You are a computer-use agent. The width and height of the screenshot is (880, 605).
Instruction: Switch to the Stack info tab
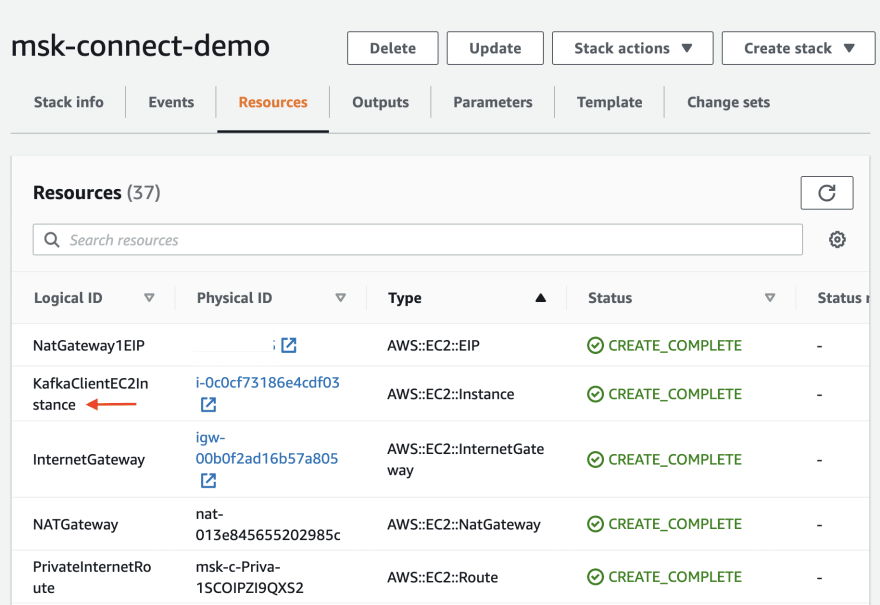(68, 102)
